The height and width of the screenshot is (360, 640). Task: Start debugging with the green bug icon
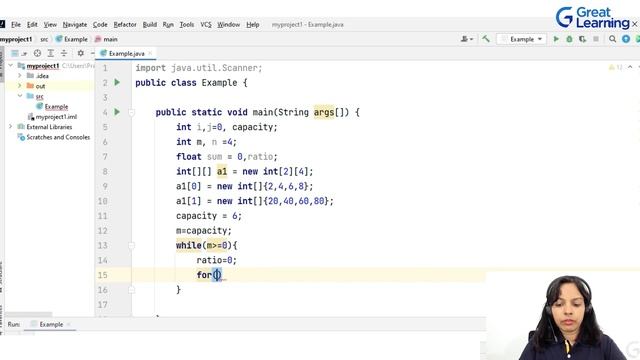click(x=569, y=39)
